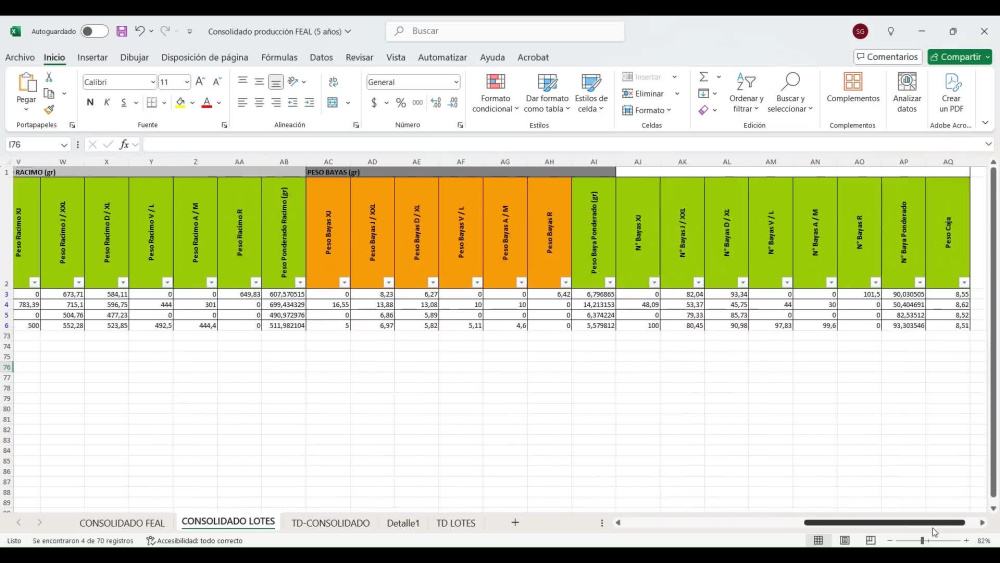Click the wrap text icon

333,82
